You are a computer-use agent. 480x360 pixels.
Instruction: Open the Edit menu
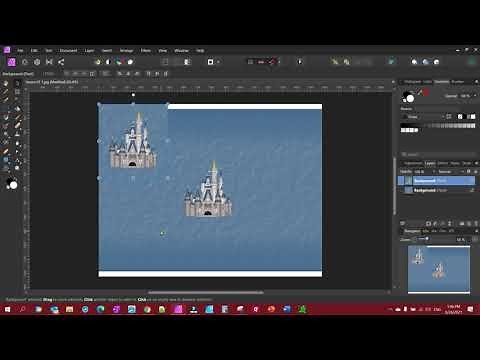34,51
